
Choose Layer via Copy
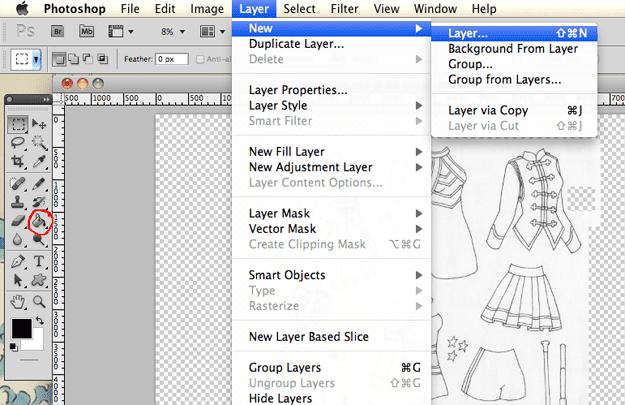click(514, 110)
